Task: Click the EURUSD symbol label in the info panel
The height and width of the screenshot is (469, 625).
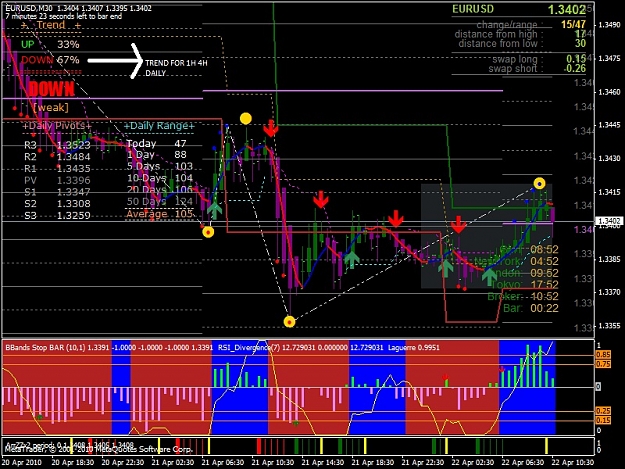Action: tap(473, 9)
